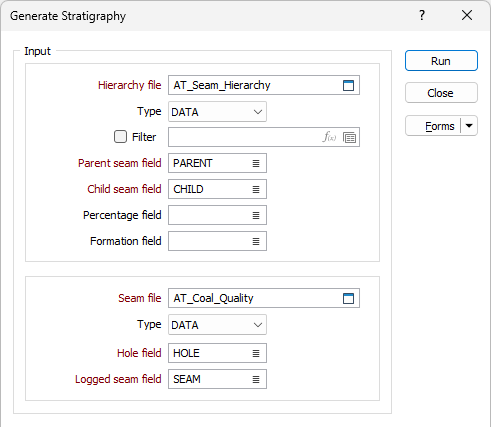Open field list for Parent seam field
This screenshot has height=427, width=491.
(256, 163)
